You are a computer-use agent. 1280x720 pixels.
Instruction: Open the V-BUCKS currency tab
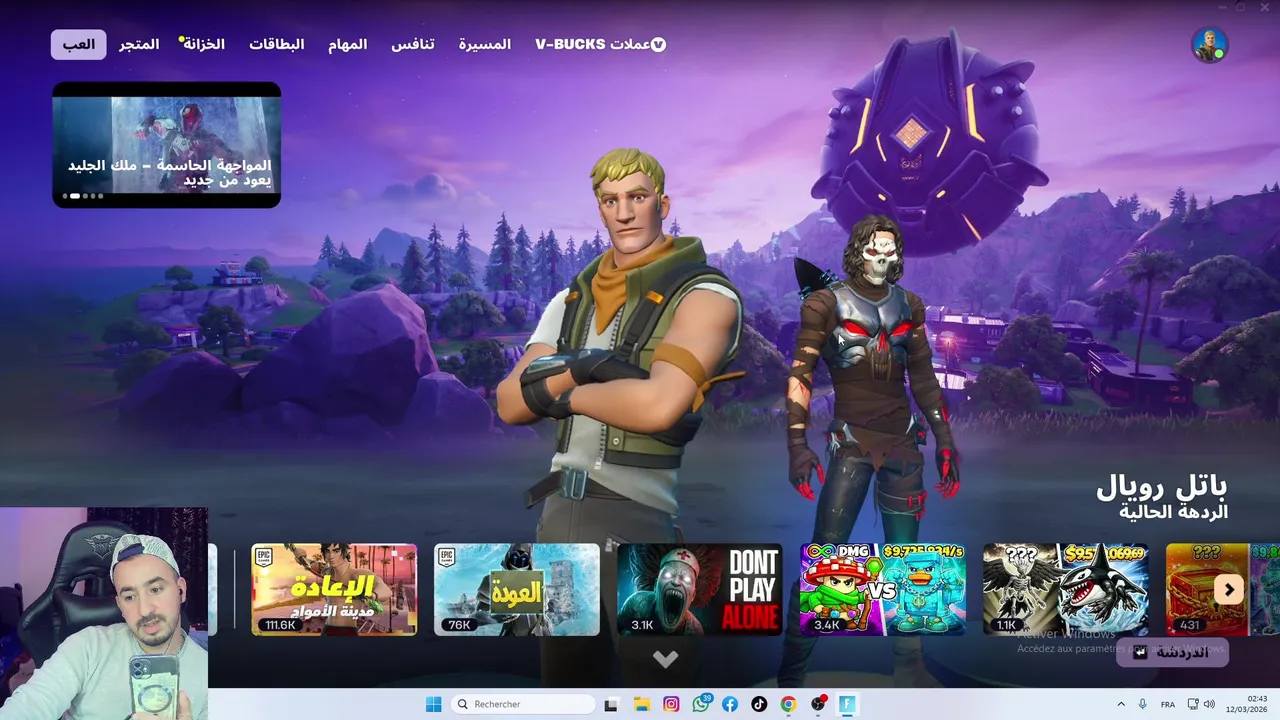(x=600, y=44)
